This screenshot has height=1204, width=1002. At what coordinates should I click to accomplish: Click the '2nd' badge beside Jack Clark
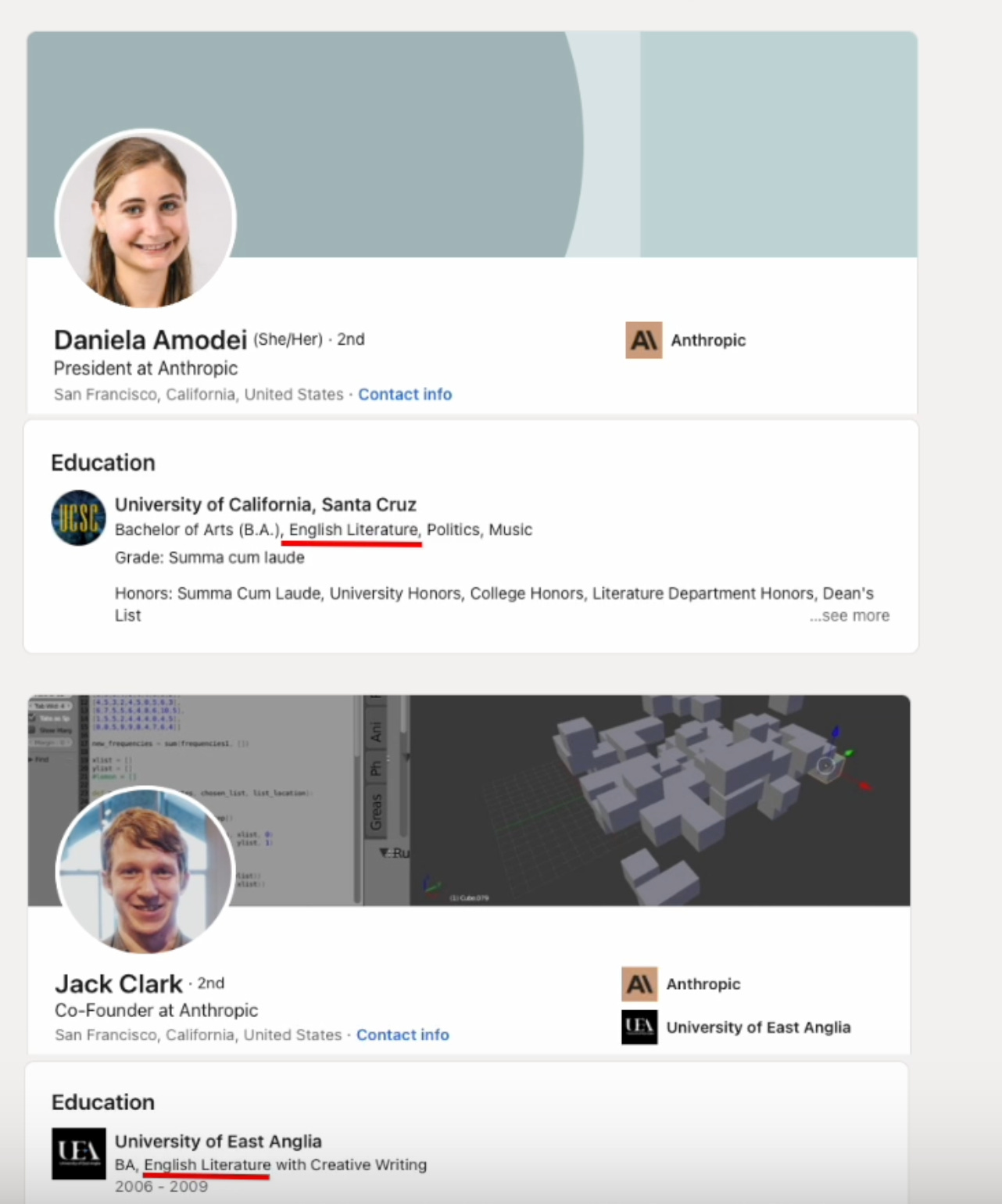coord(211,983)
